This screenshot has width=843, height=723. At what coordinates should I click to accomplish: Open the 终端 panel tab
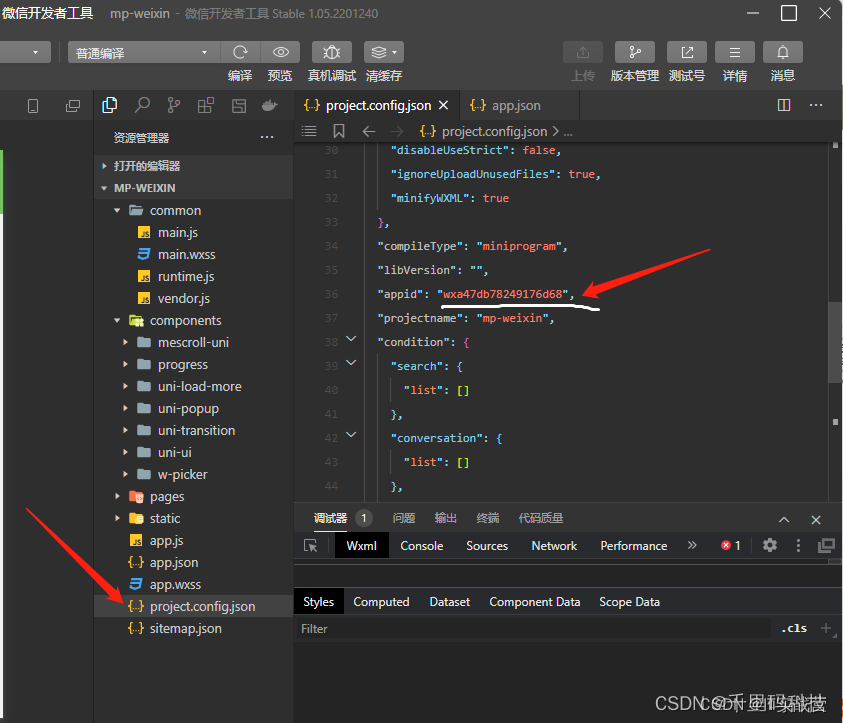pyautogui.click(x=488, y=518)
